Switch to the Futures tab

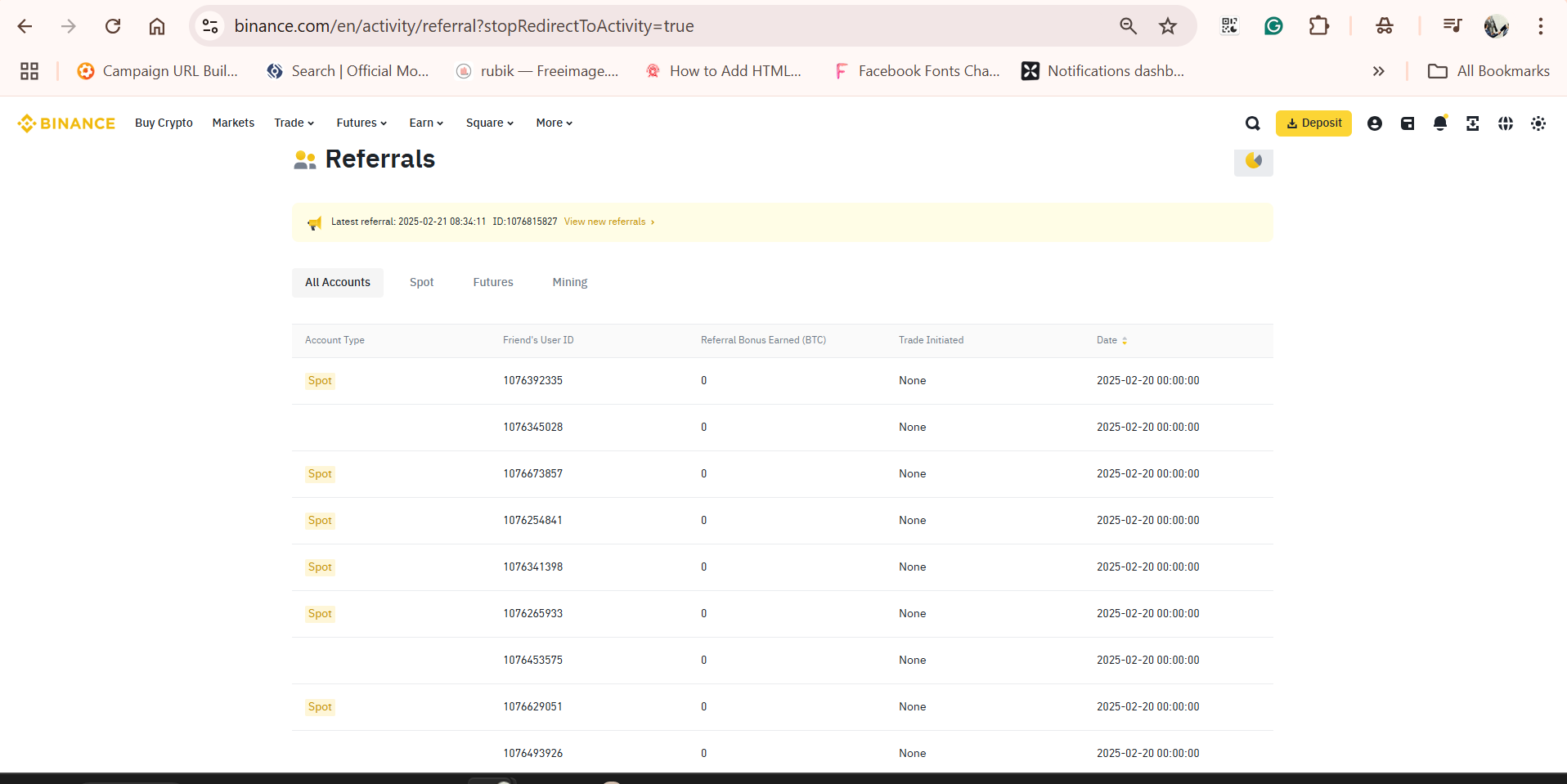pyautogui.click(x=493, y=282)
